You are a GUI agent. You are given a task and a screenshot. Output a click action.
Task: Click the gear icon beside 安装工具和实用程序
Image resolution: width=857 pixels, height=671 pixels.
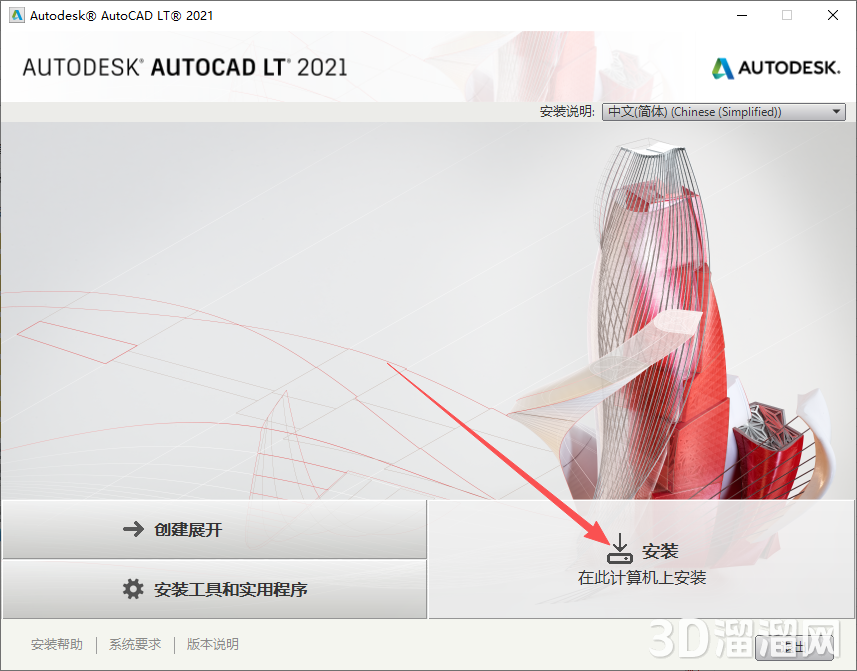tap(133, 590)
